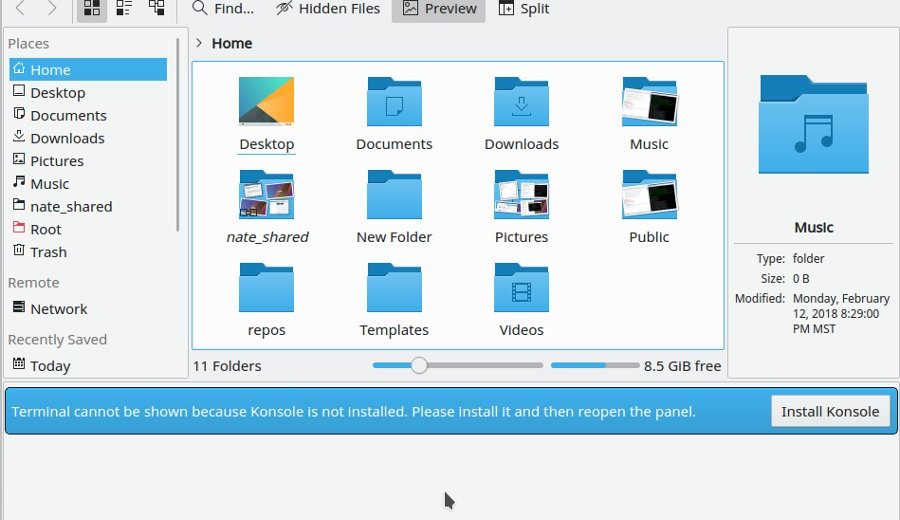
Task: Open Trash in the Places panel
Action: coord(48,252)
